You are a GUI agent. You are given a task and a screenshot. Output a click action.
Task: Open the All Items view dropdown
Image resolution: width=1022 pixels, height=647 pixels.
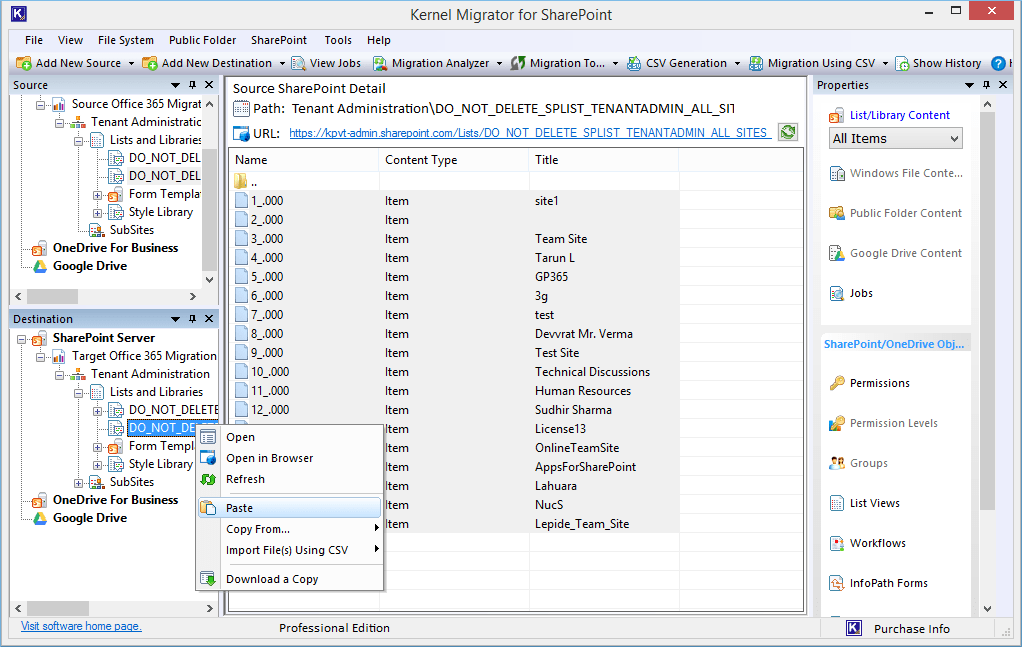coord(896,138)
